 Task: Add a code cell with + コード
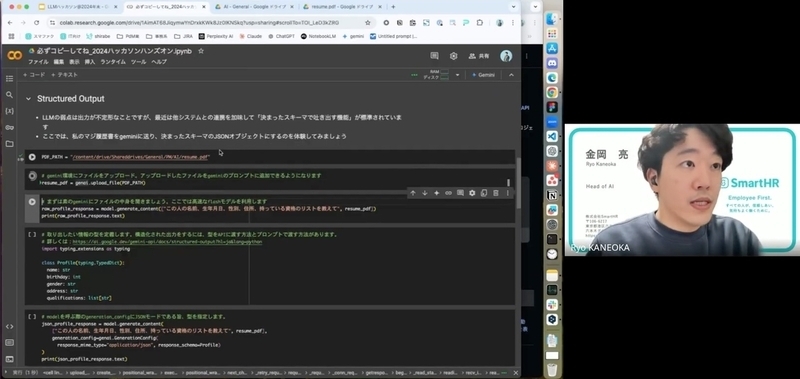[34, 75]
